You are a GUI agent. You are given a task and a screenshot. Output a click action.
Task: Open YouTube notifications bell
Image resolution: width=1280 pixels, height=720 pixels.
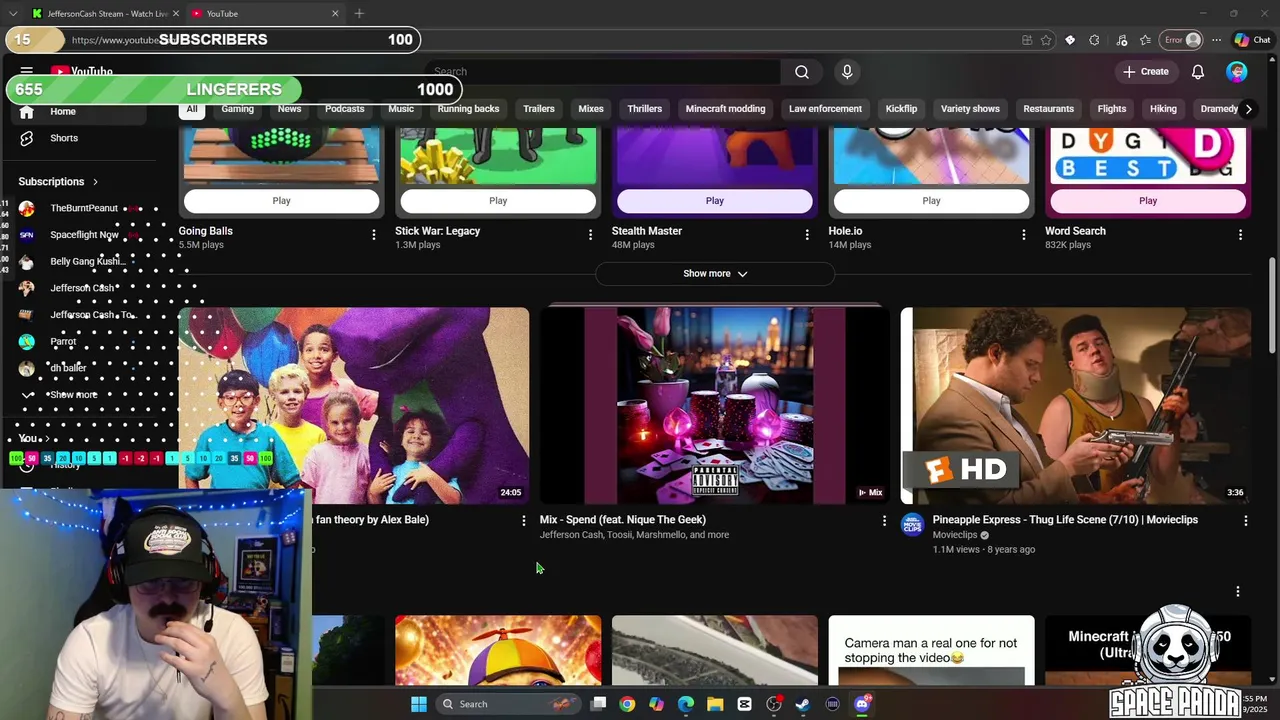(1198, 72)
